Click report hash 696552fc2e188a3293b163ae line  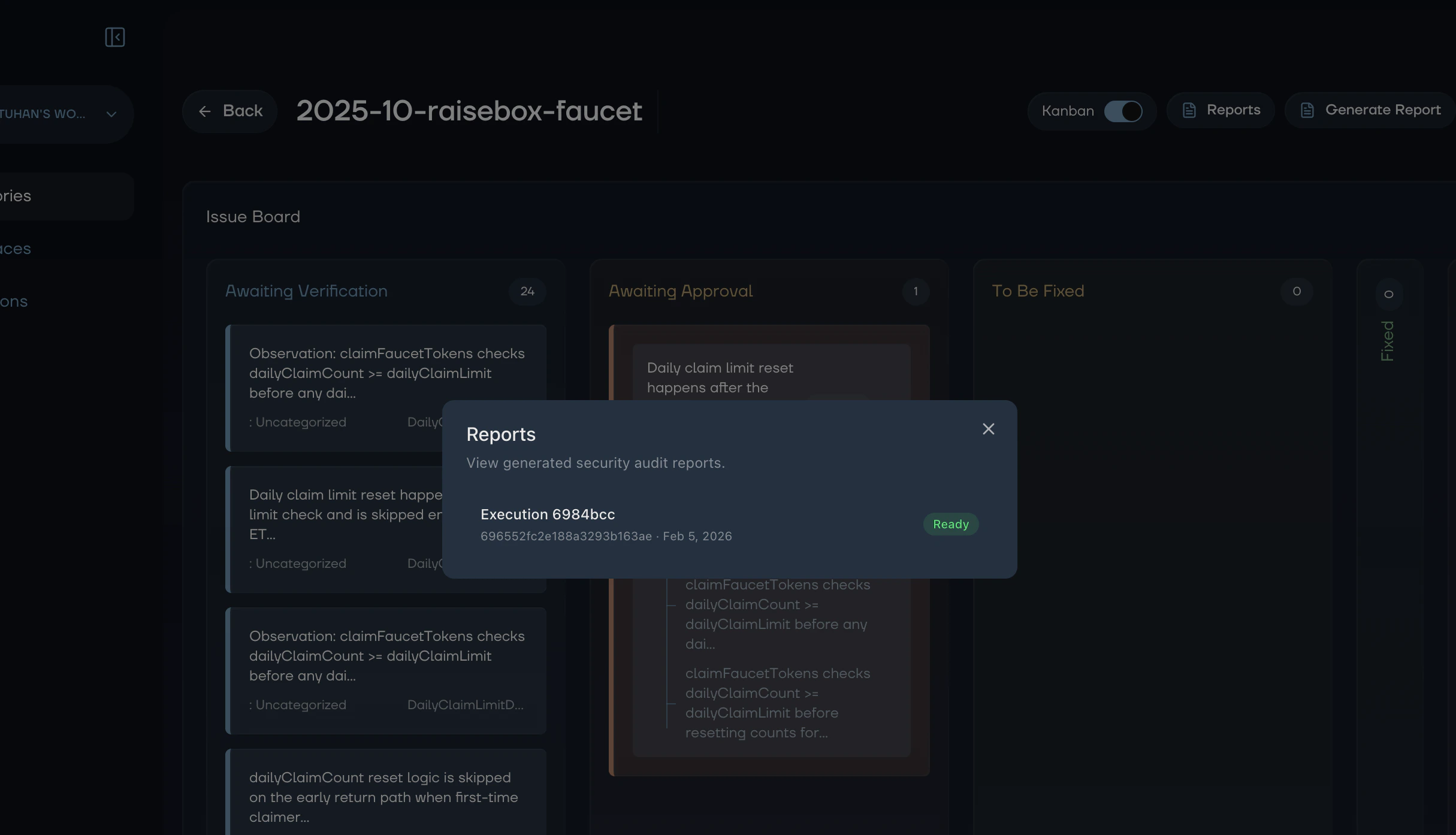(606, 536)
